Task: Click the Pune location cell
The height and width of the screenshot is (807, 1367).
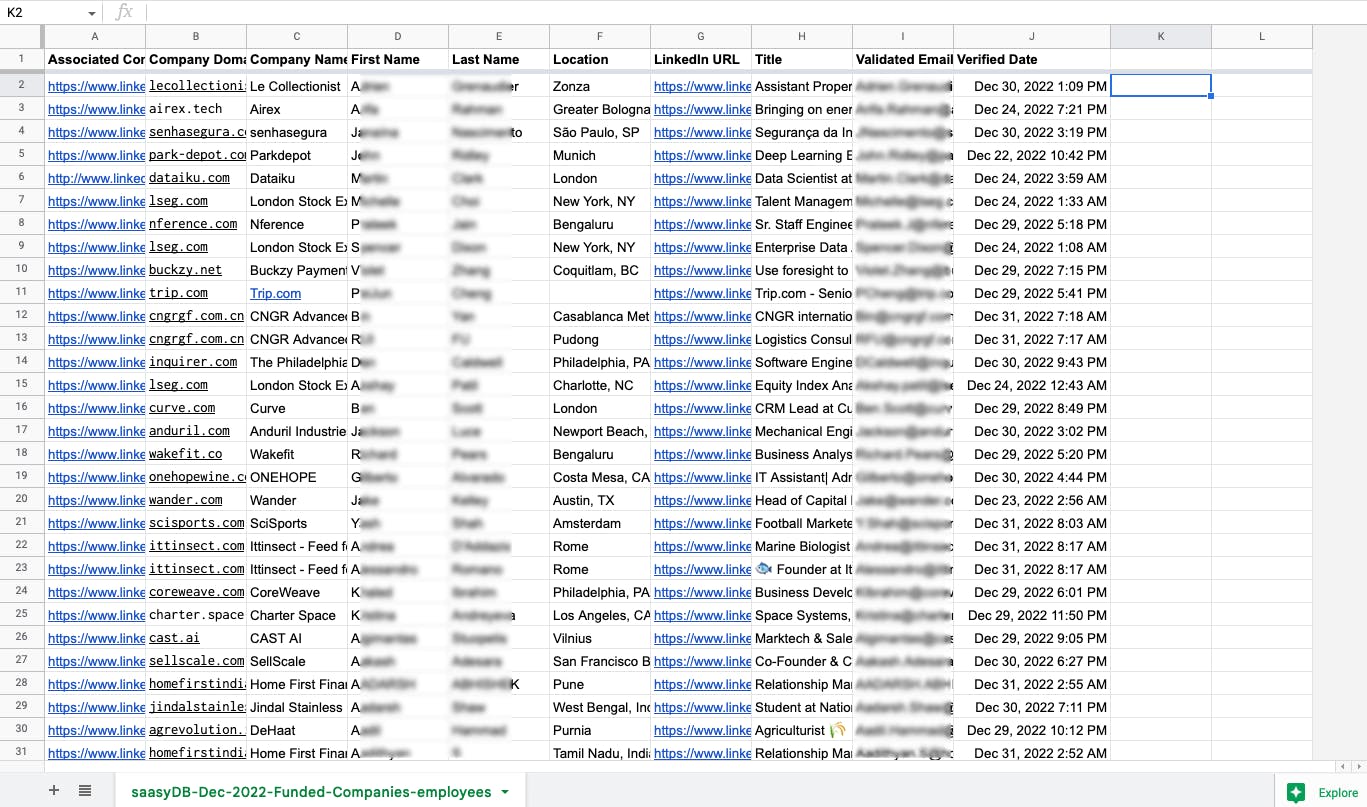Action: (600, 684)
